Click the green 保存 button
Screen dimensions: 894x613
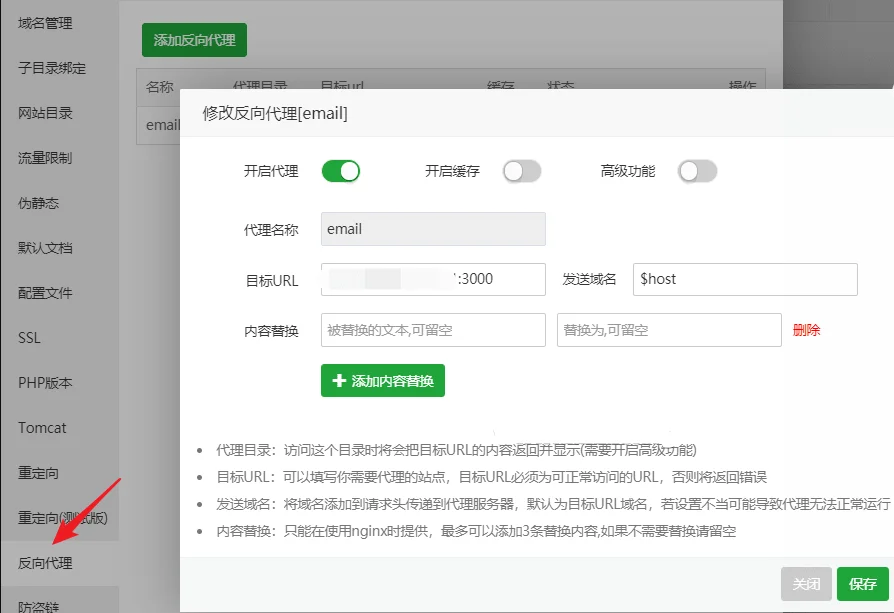[x=863, y=584]
